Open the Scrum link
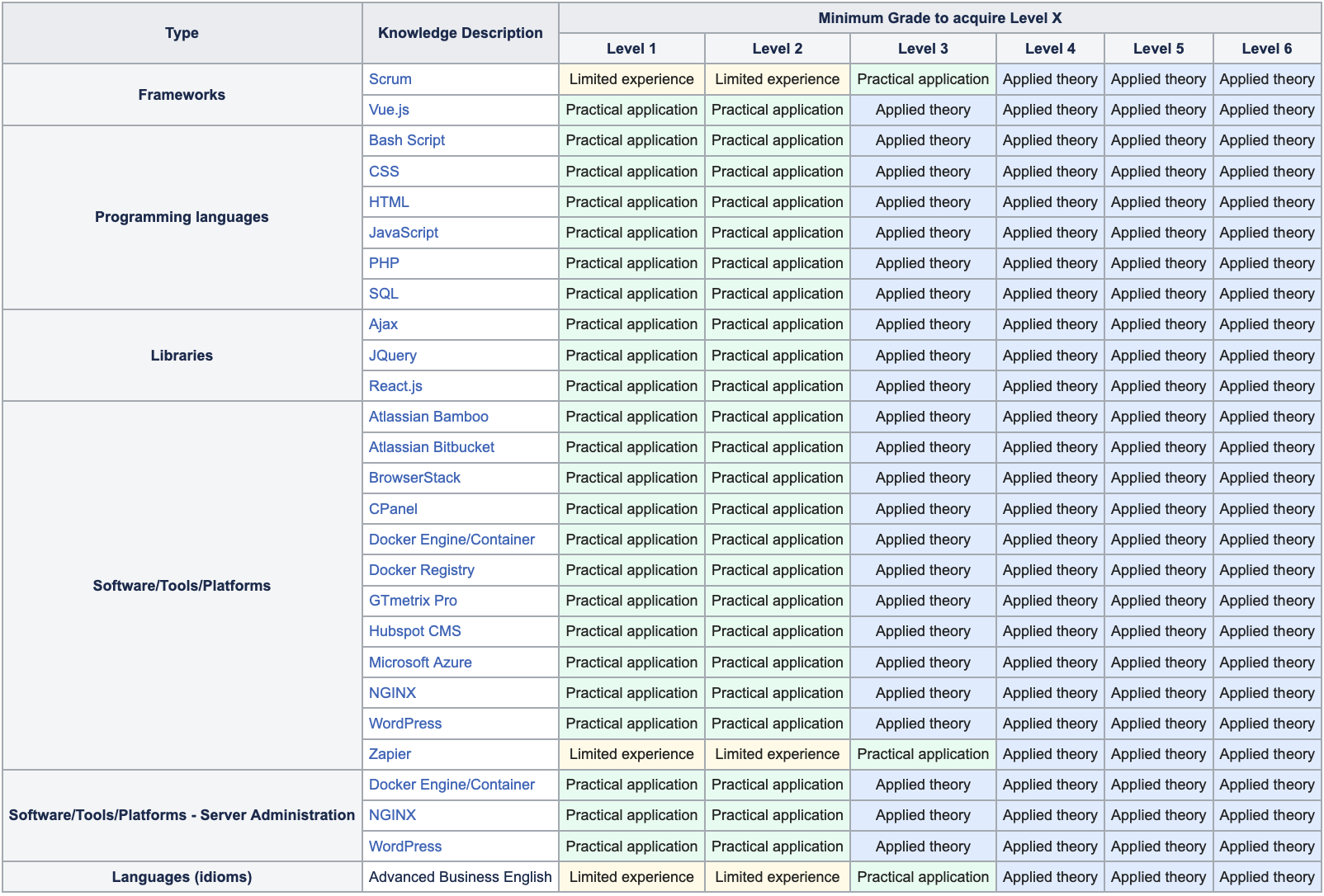 [390, 79]
